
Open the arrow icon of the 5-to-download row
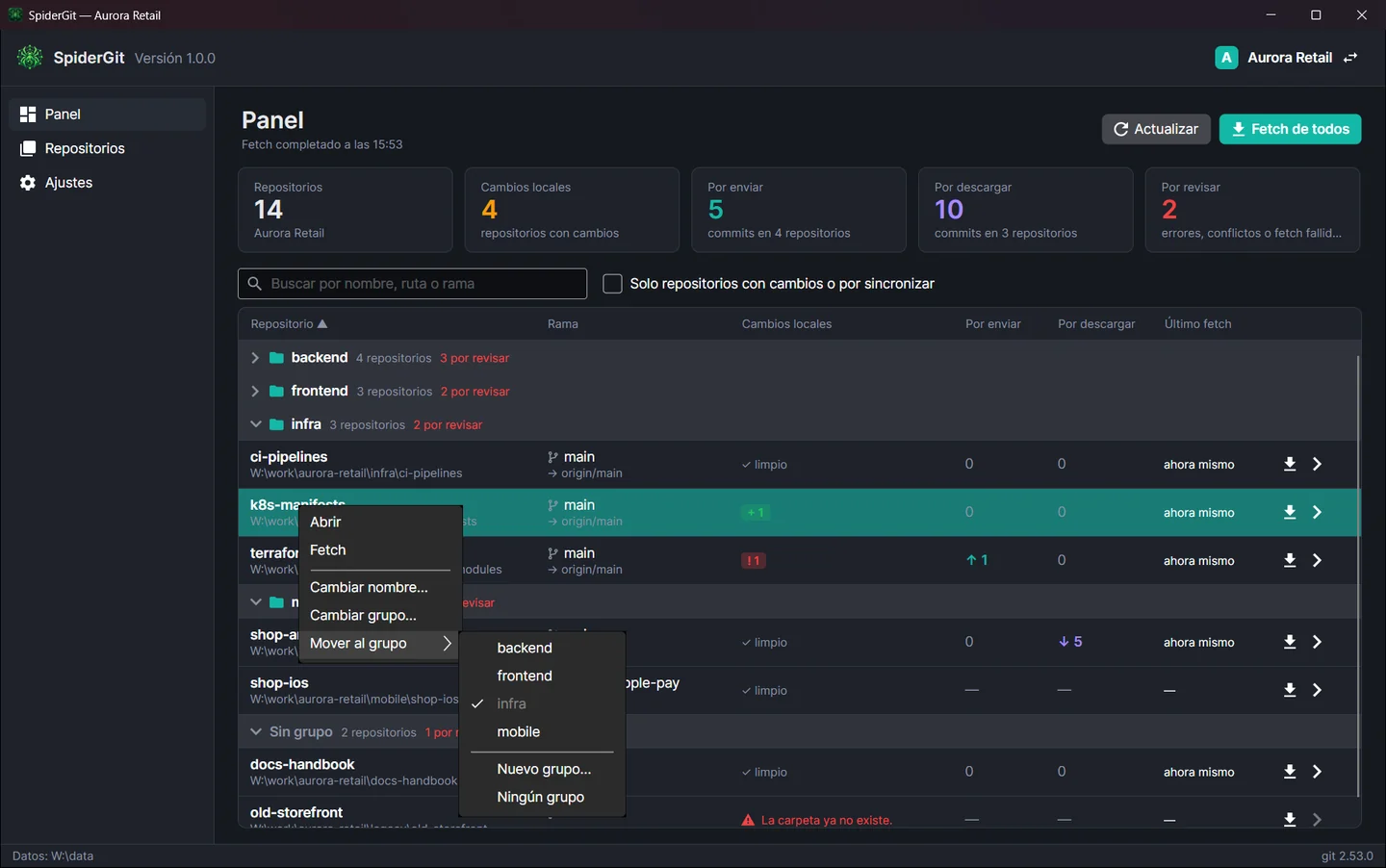click(x=1318, y=642)
